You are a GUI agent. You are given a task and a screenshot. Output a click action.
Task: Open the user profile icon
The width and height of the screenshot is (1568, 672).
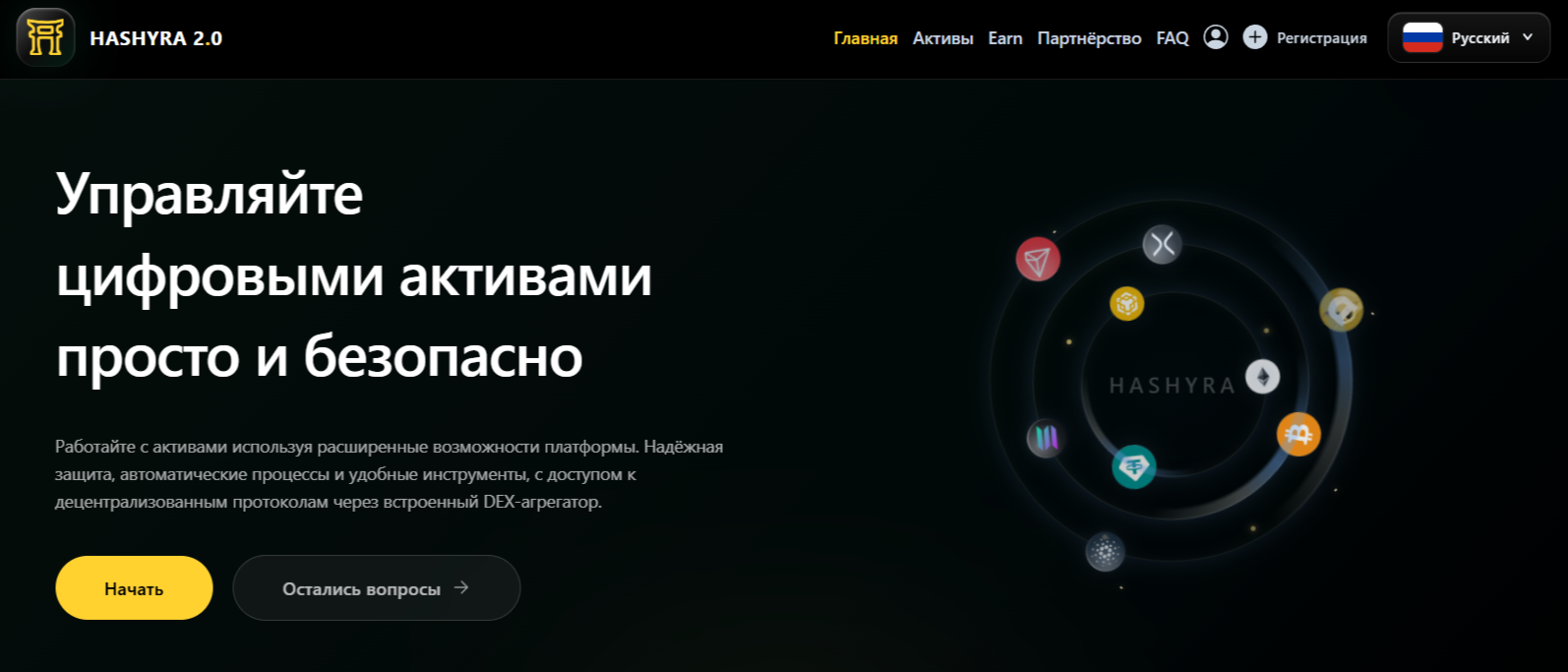coord(1216,37)
